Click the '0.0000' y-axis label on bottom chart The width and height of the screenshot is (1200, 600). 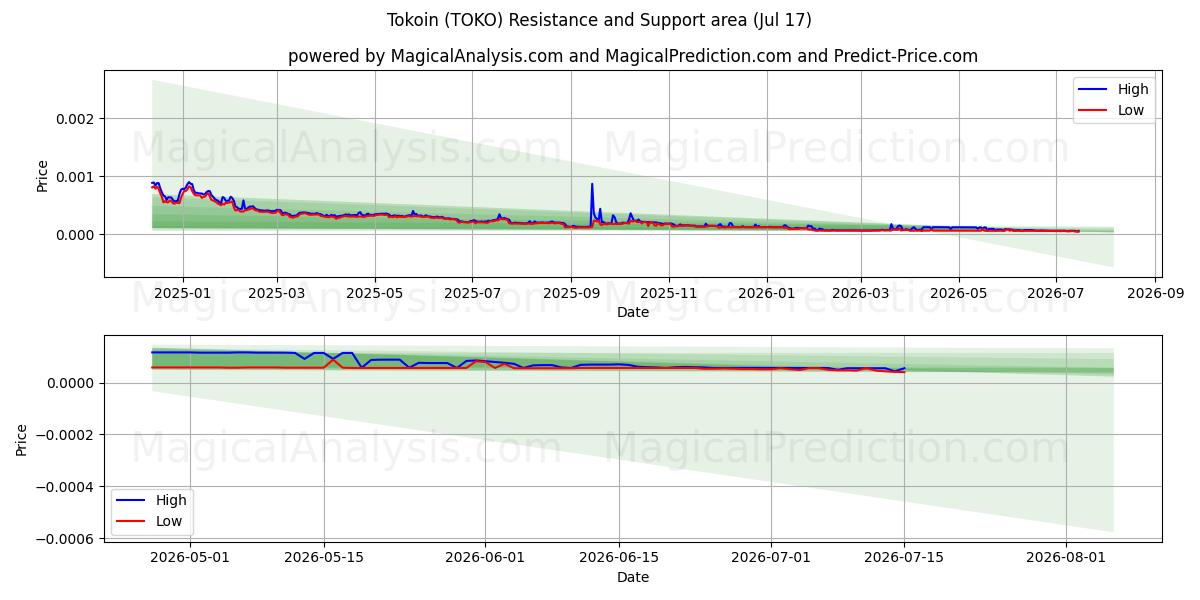(70, 384)
